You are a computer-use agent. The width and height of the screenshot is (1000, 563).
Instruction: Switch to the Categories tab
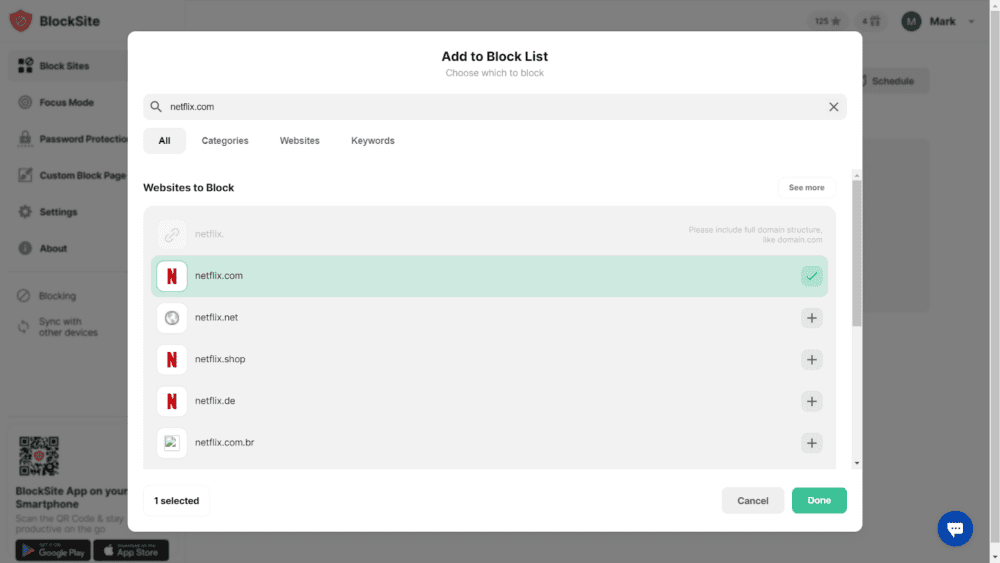[225, 141]
